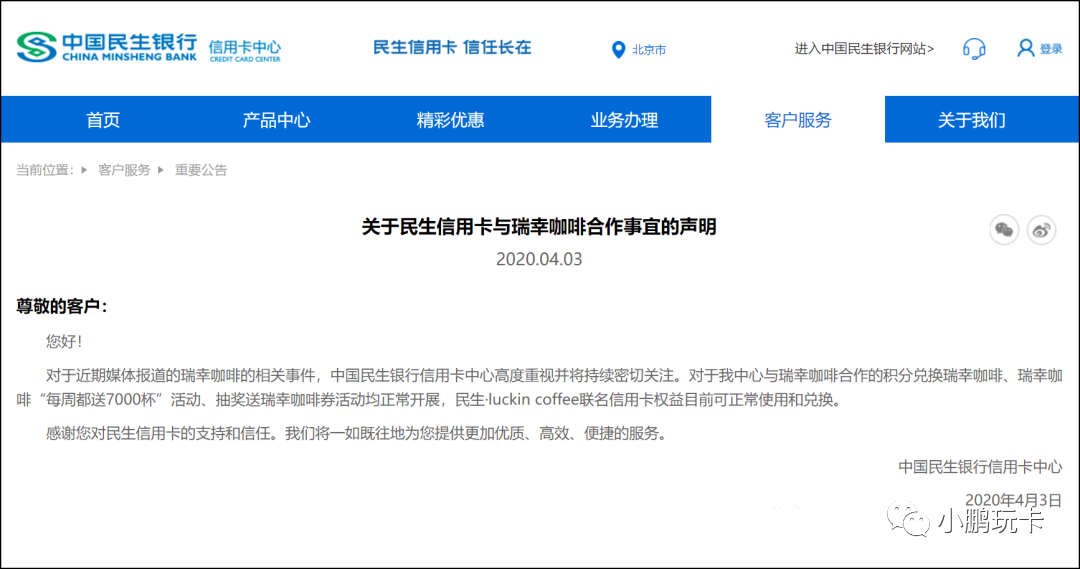Open the customer service headset icon

tap(974, 49)
